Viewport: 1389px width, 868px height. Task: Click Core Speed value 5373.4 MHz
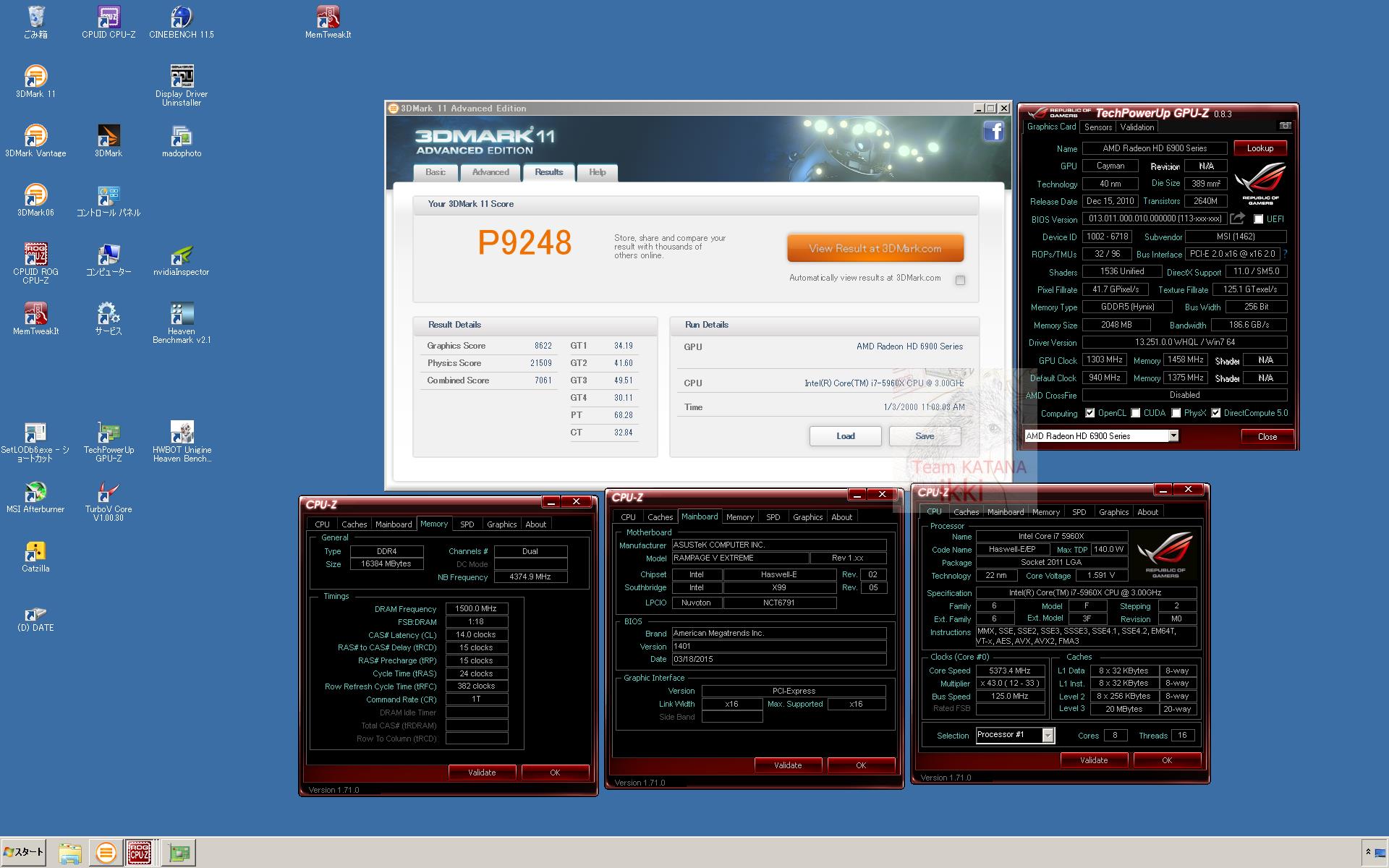click(1010, 671)
